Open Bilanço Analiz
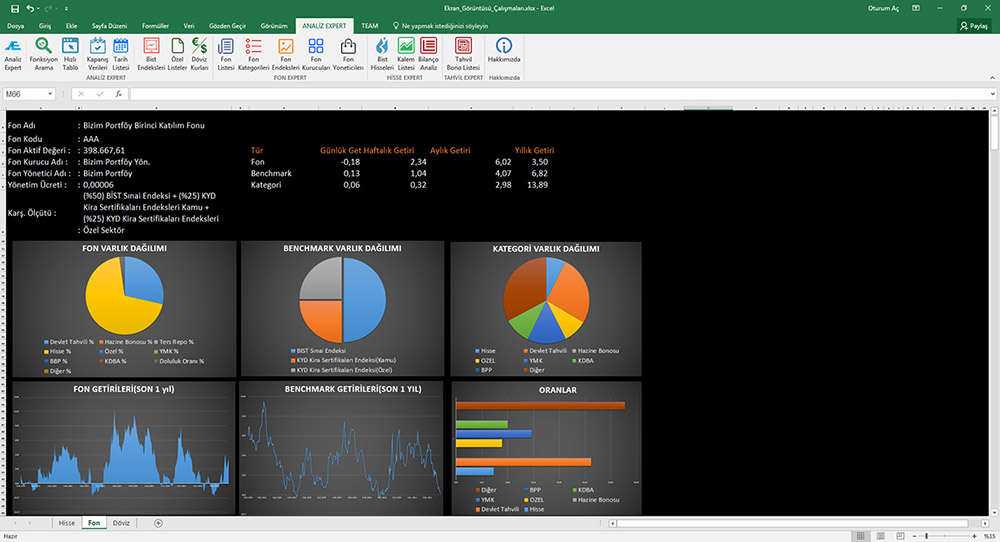 (x=429, y=54)
